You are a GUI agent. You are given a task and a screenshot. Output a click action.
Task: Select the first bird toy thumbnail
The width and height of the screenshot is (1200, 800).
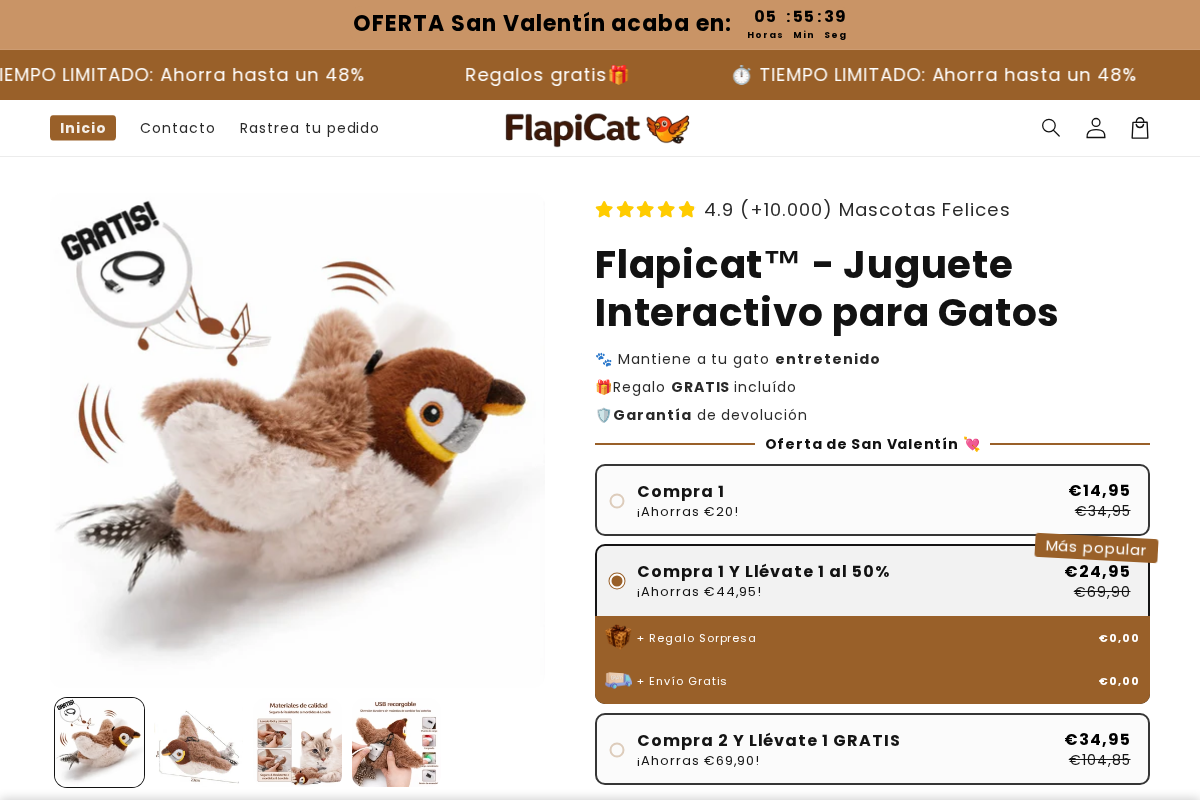[99, 742]
